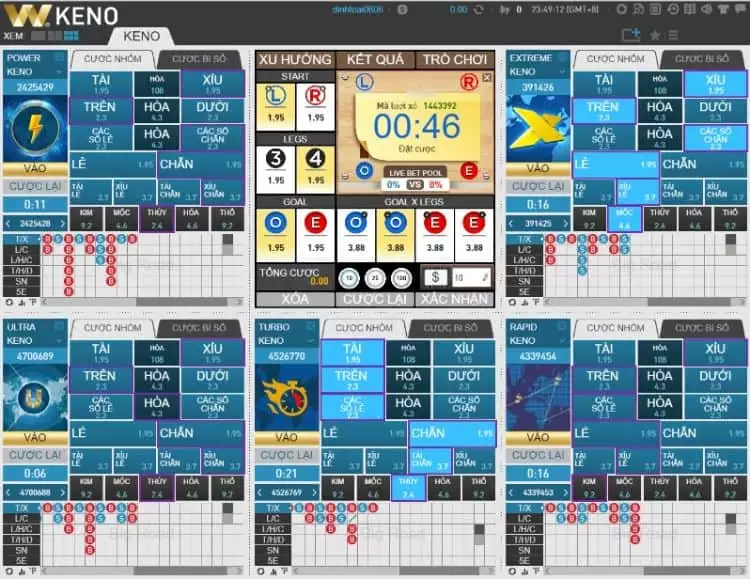Click the Power Keno lightning thumbnail

tap(35, 128)
